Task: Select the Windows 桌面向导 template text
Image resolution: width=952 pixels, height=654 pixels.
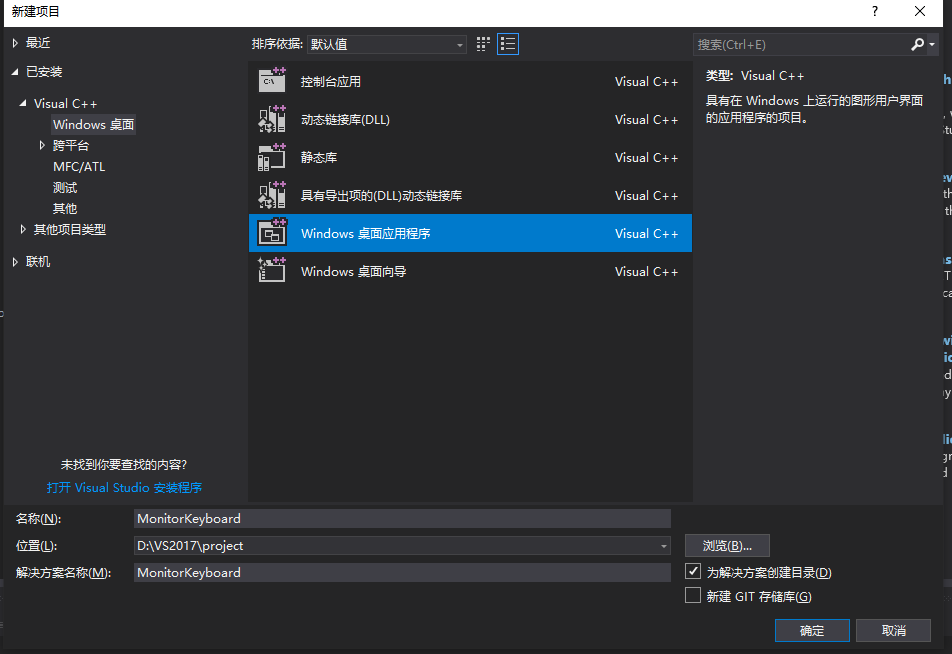Action: click(354, 271)
